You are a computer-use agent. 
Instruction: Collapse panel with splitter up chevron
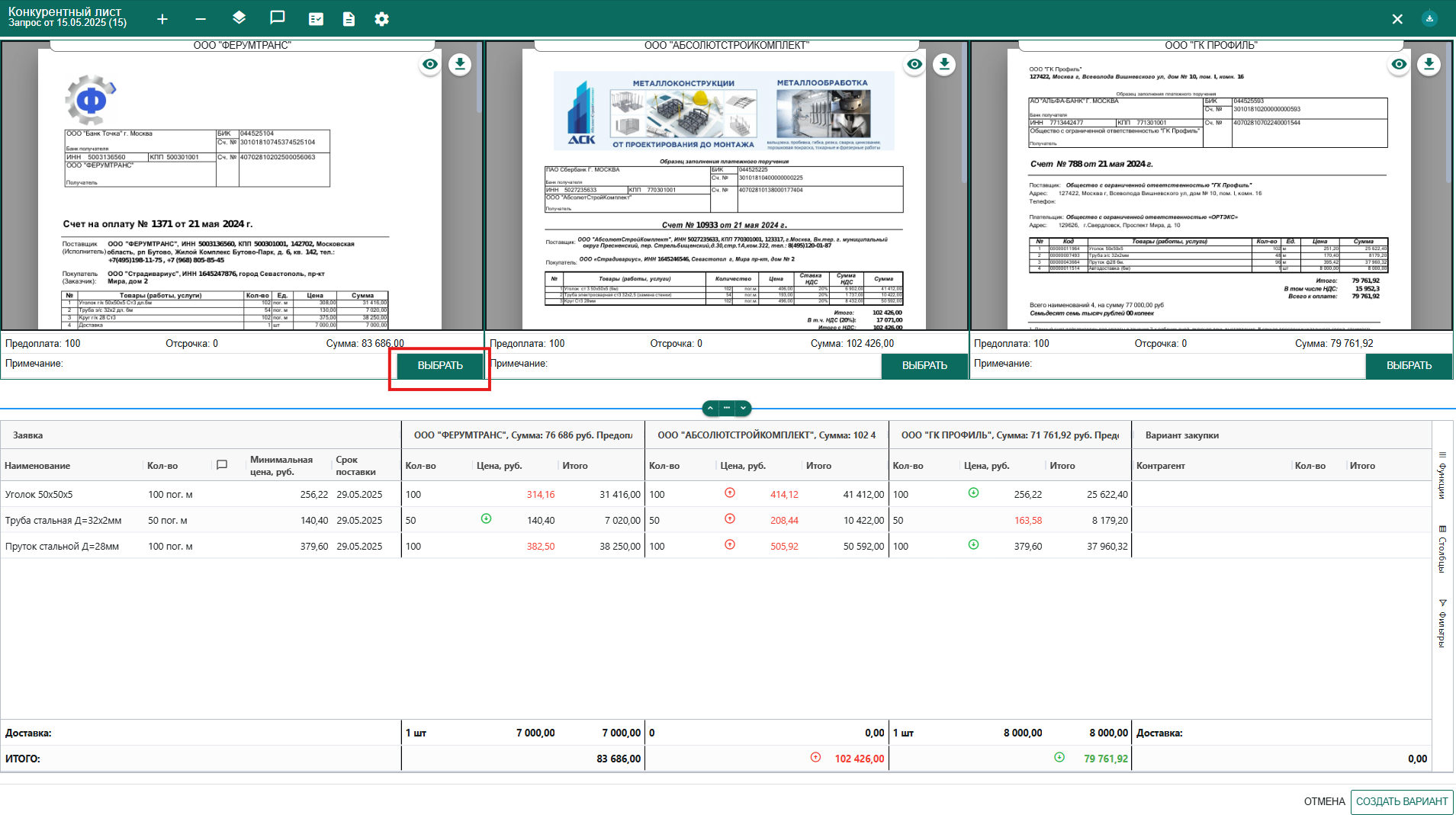(710, 408)
